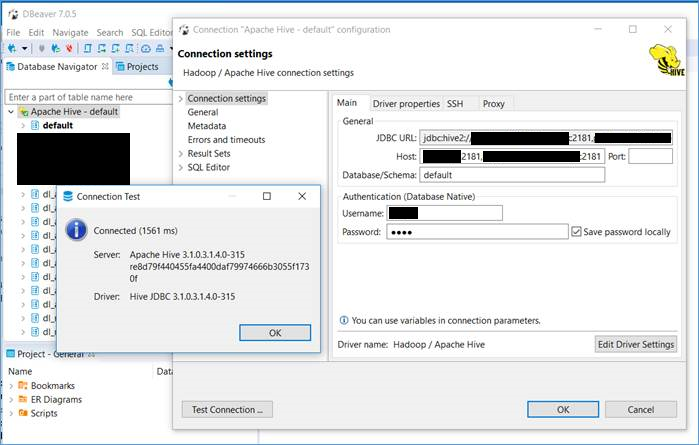
Task: Click the circular-arrow transaction toolbar icon
Action: [x=146, y=48]
